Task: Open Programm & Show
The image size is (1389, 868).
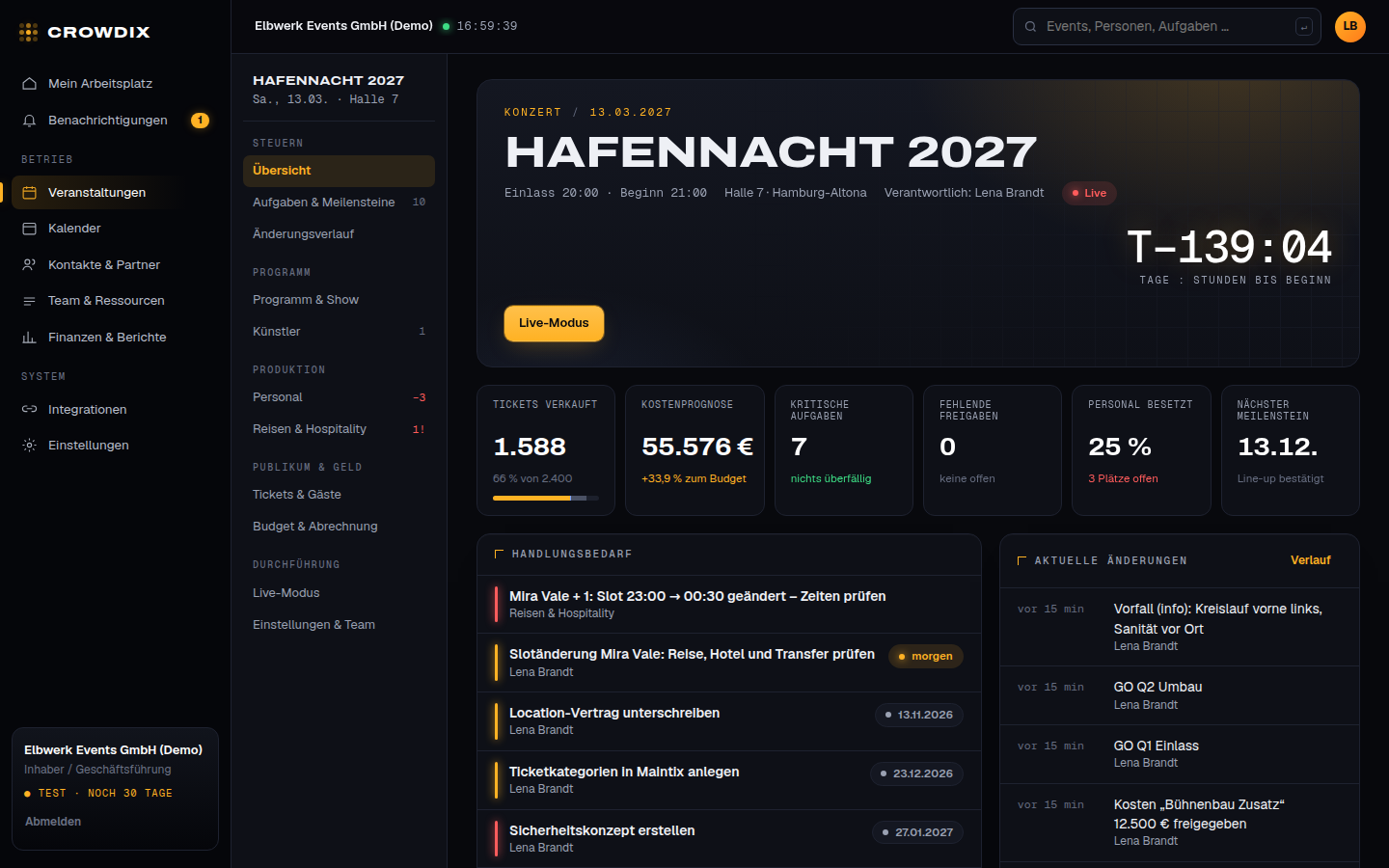Action: coord(339,300)
